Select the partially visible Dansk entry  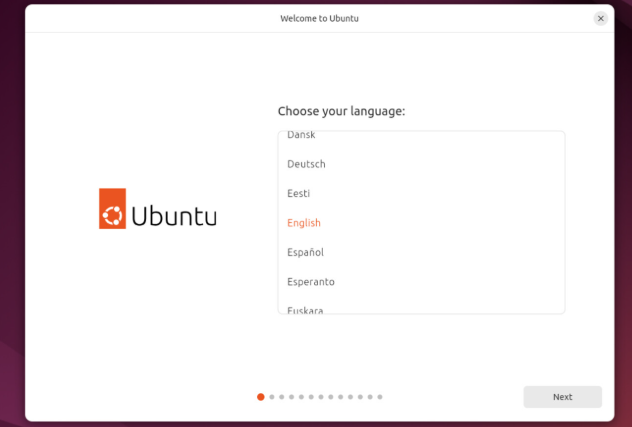(421, 135)
